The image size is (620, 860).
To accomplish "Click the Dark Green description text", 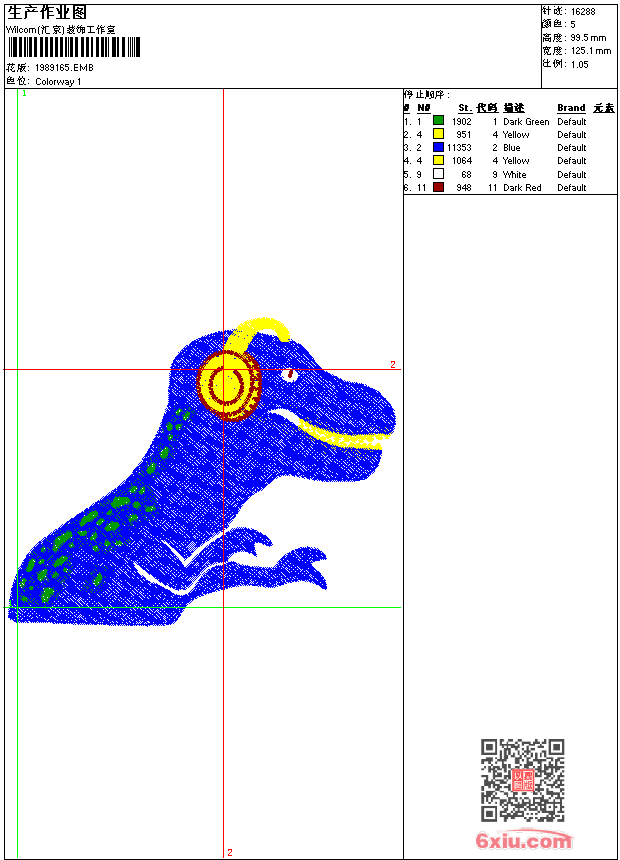I will tap(526, 122).
